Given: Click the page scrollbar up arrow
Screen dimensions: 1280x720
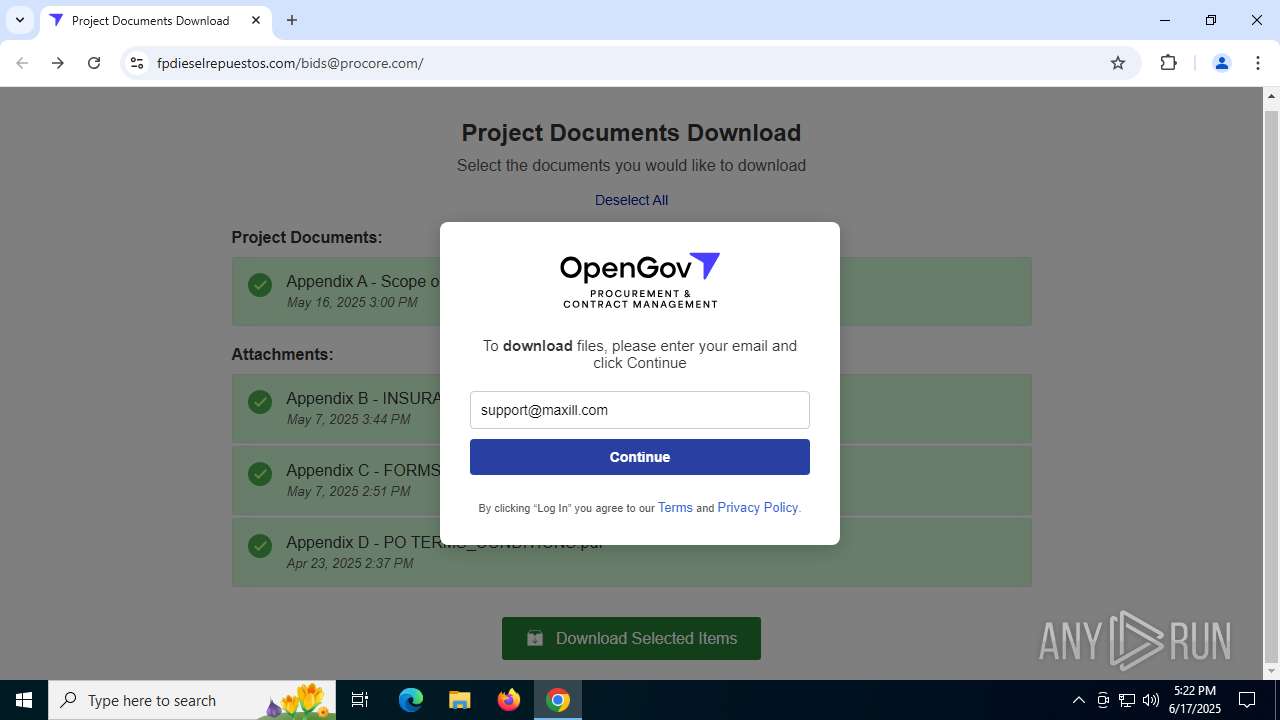Looking at the screenshot, I should [x=1272, y=96].
